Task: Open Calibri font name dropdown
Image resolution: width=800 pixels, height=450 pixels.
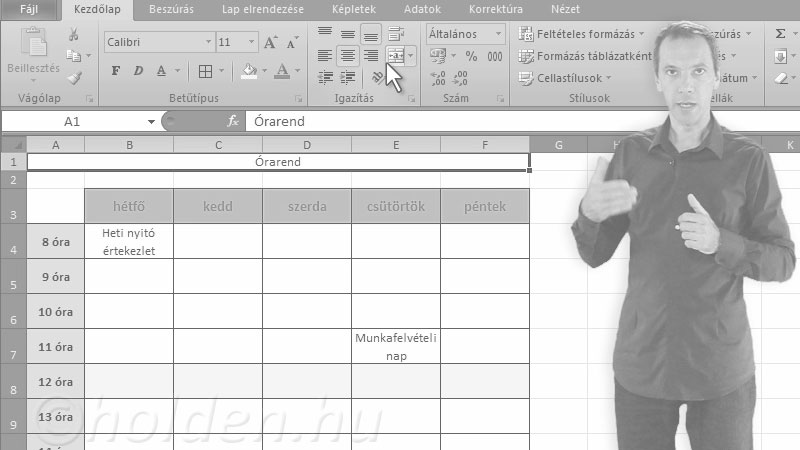Action: click(208, 42)
